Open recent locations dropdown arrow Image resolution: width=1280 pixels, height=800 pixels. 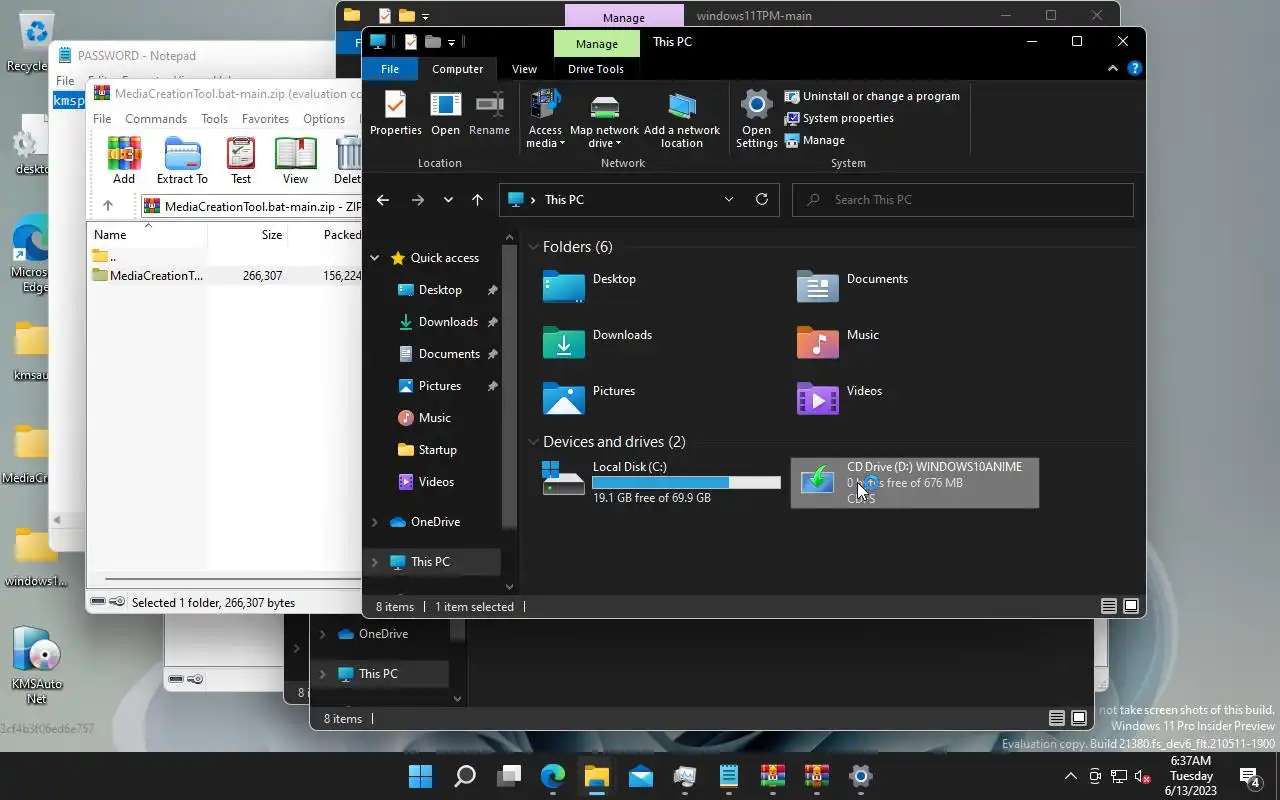[x=448, y=200]
